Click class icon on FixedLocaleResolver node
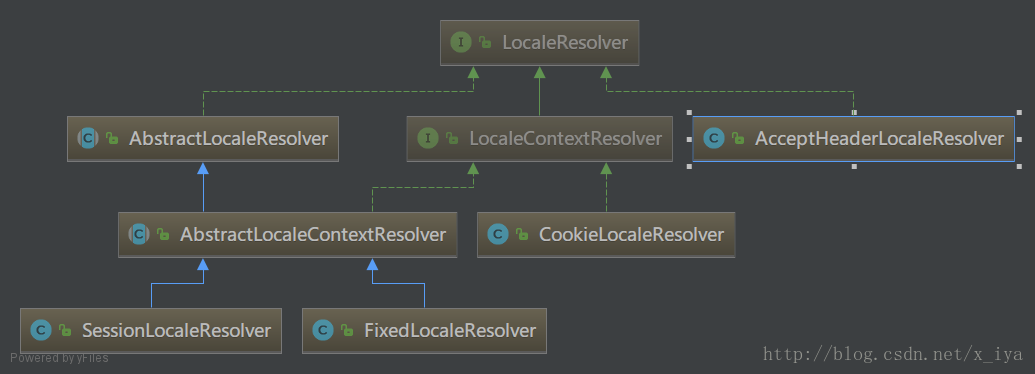 point(323,330)
